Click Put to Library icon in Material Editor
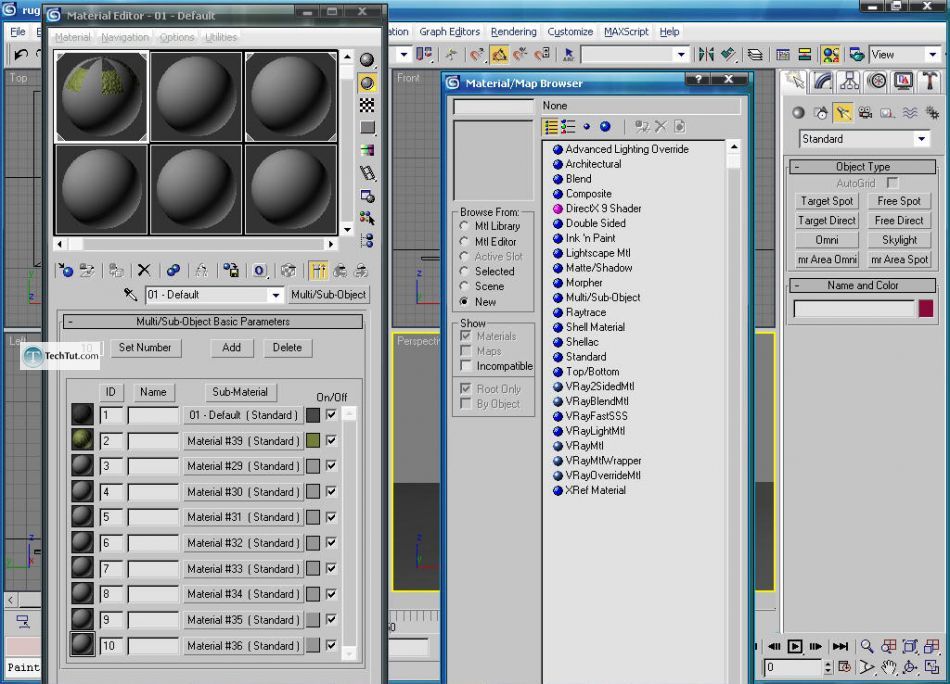Image resolution: width=950 pixels, height=684 pixels. pos(231,270)
